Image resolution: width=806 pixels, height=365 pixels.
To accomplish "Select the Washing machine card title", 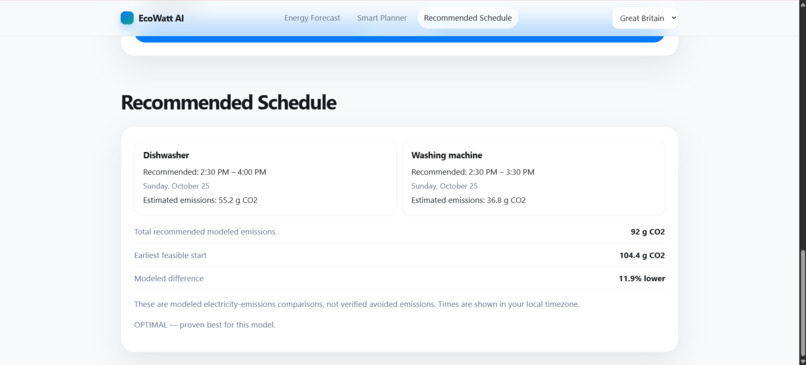I will point(447,155).
